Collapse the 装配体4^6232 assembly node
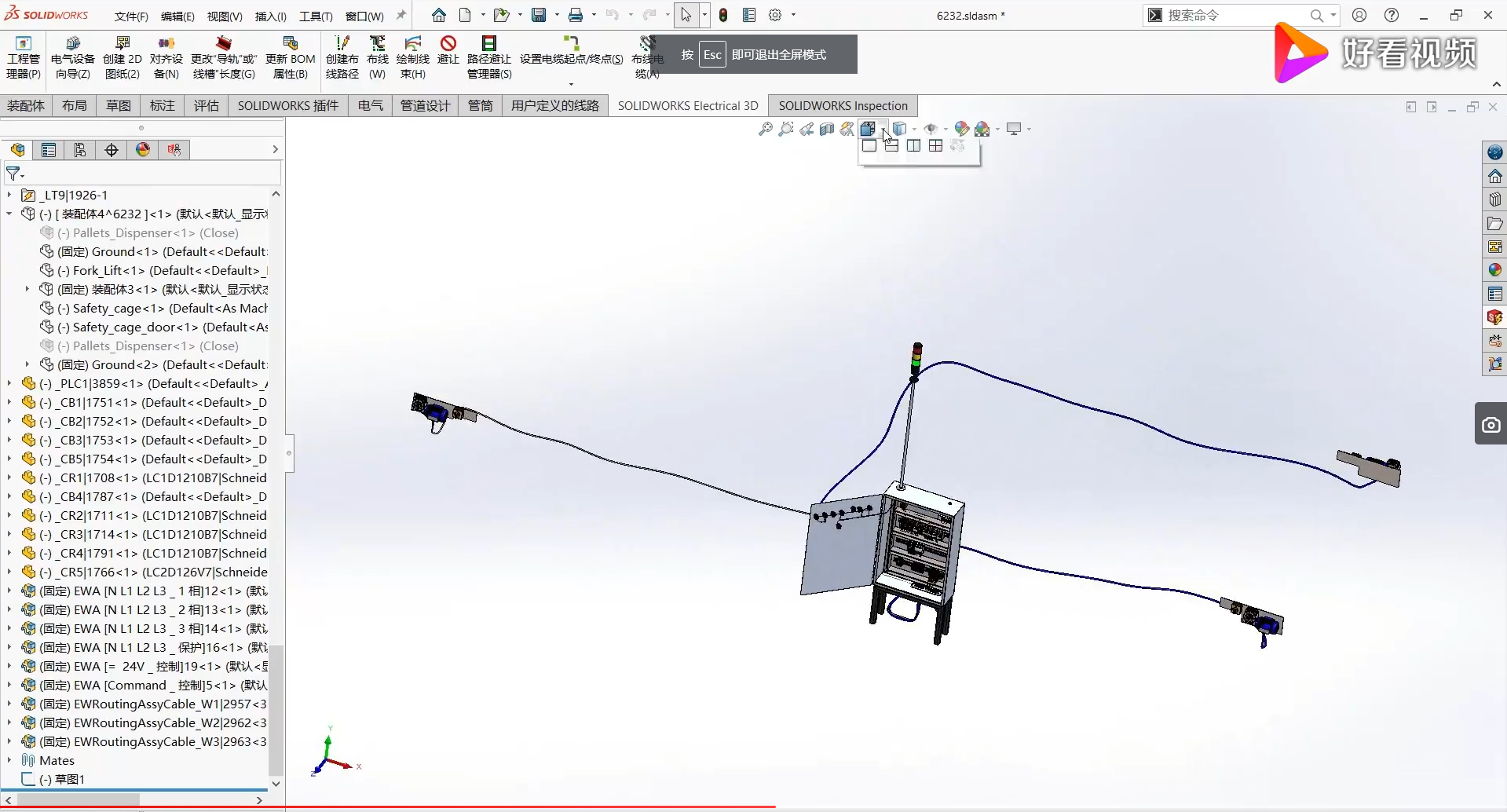Image resolution: width=1507 pixels, height=812 pixels. (9, 214)
